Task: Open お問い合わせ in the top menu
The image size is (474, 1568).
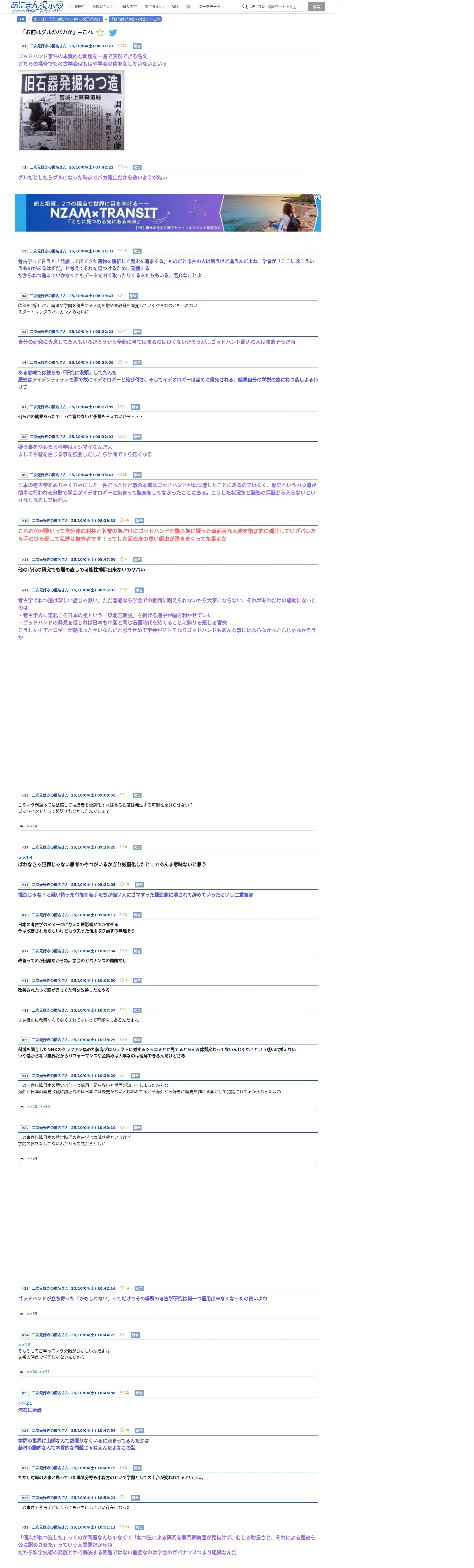Action: tap(103, 7)
